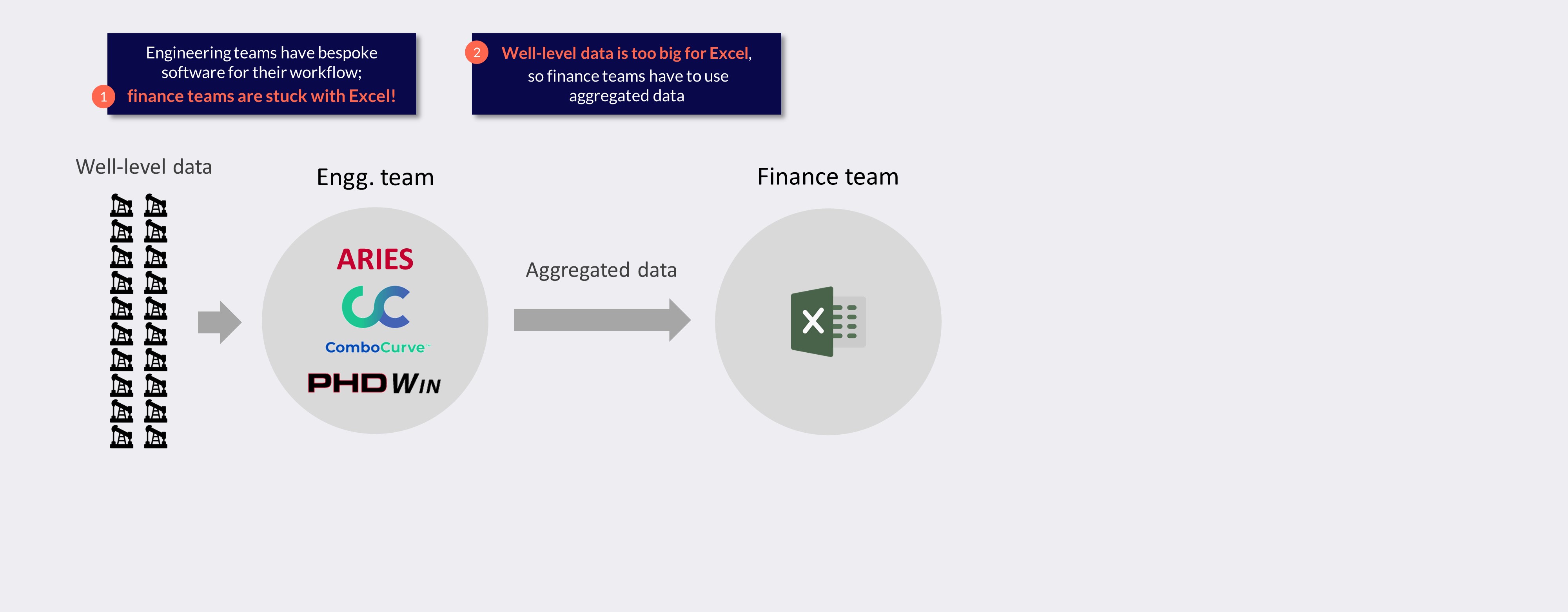Click 'Well-level data is too big for Excel' text
Screen dimensions: 1568x612
[x=625, y=53]
